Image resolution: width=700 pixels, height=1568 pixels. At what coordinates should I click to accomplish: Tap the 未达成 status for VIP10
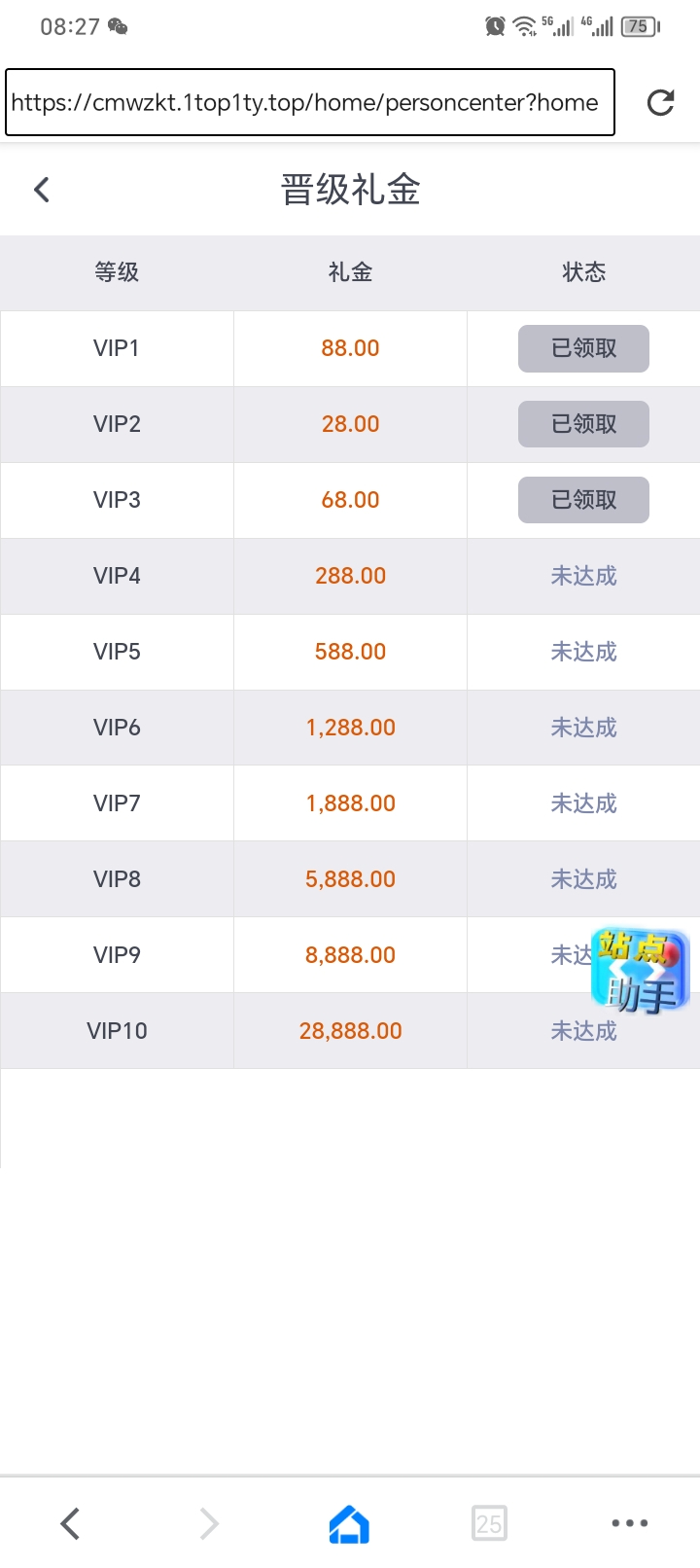click(583, 1031)
